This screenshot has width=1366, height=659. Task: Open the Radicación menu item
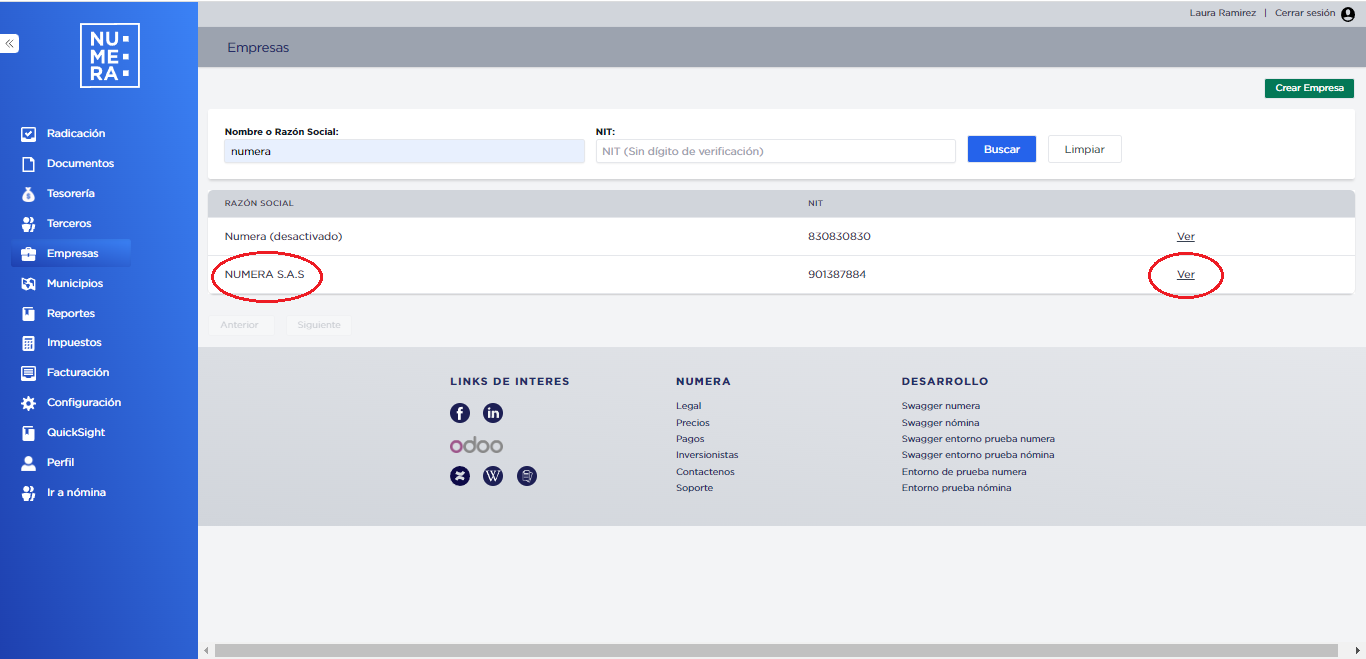tap(76, 134)
